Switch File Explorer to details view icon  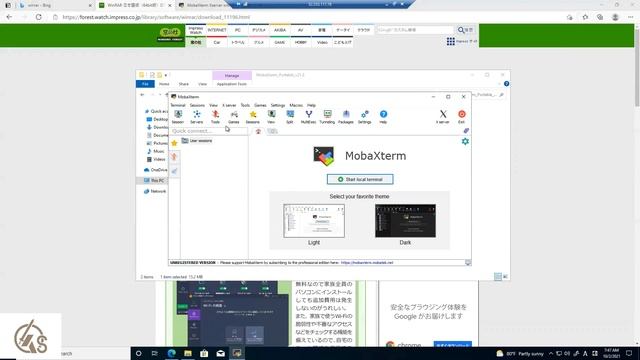(x=498, y=277)
